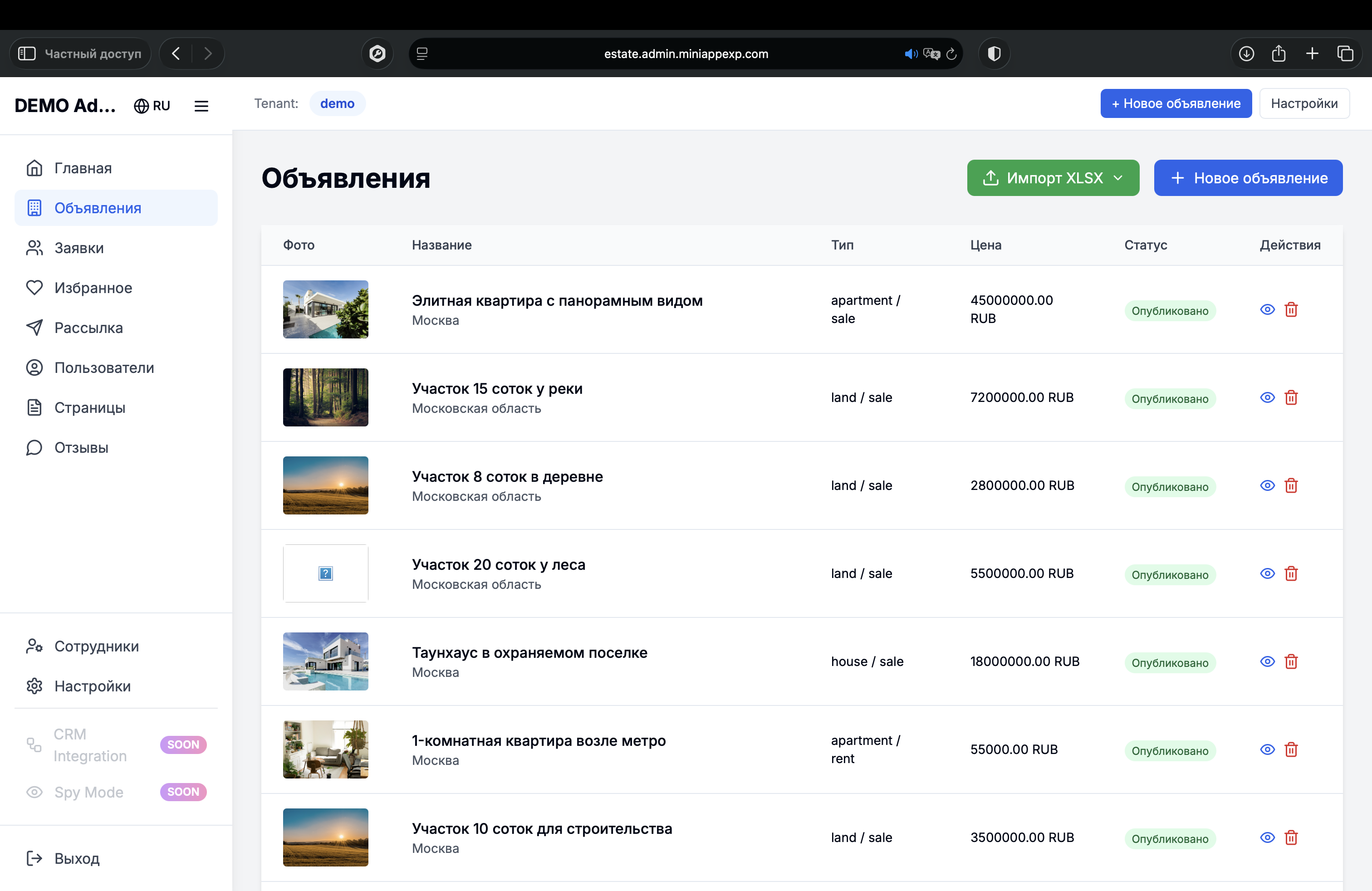Click the Настройки button in top bar

click(1304, 104)
